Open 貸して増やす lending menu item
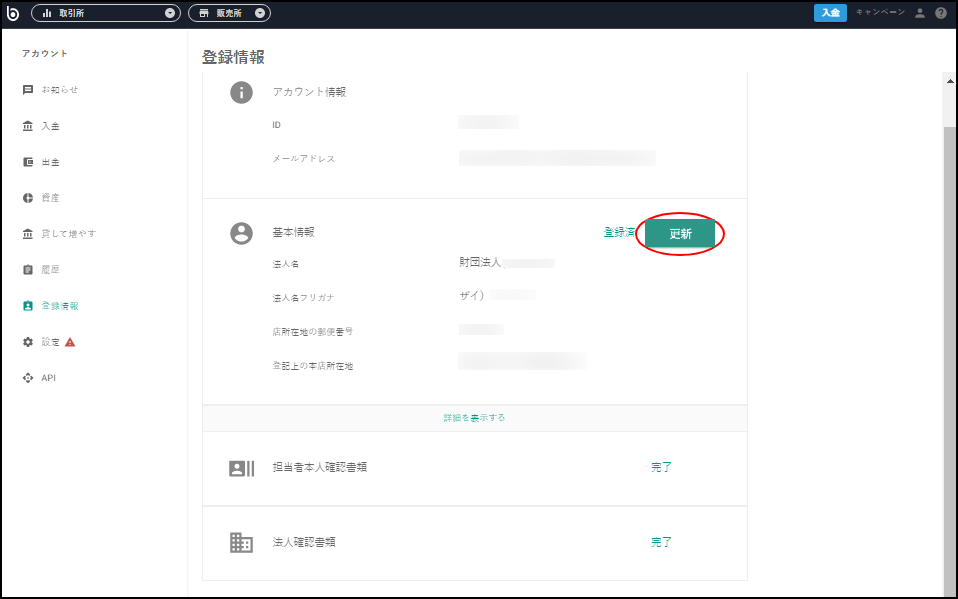Image resolution: width=958 pixels, height=599 pixels. (x=59, y=233)
